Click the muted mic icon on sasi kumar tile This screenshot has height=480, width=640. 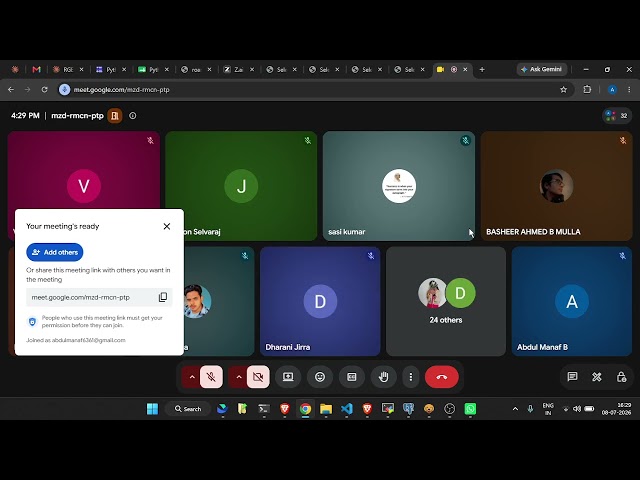coord(465,141)
